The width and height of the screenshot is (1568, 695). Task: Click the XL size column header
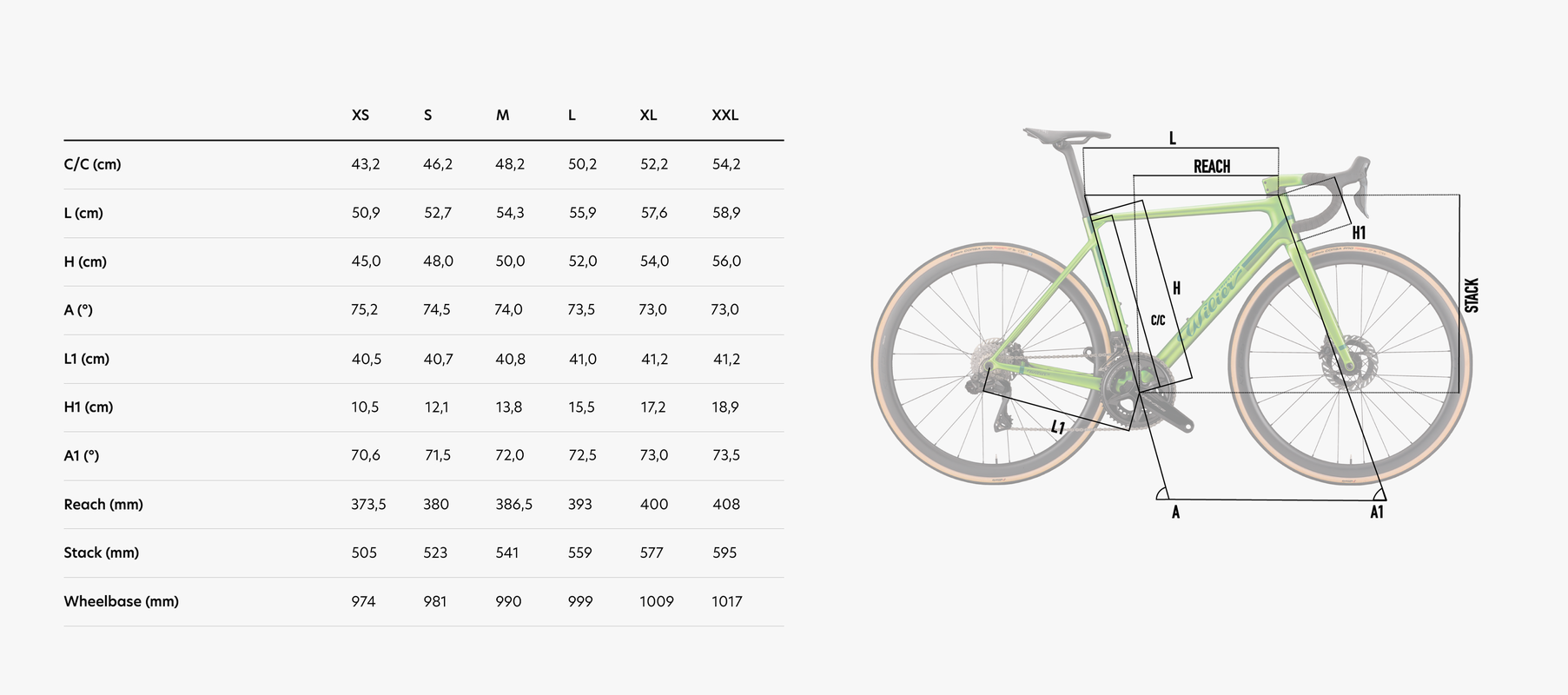tap(648, 115)
